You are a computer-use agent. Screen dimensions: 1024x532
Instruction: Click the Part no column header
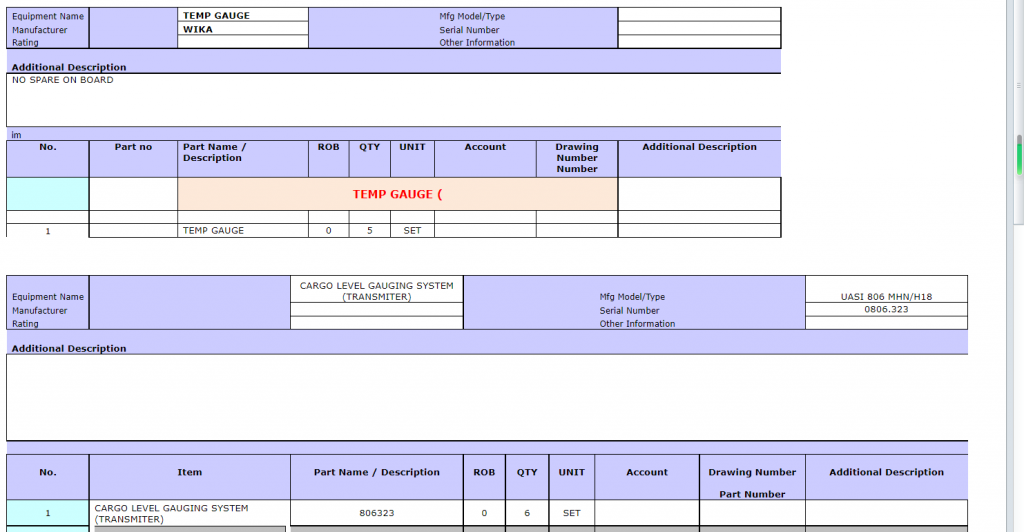tap(133, 147)
